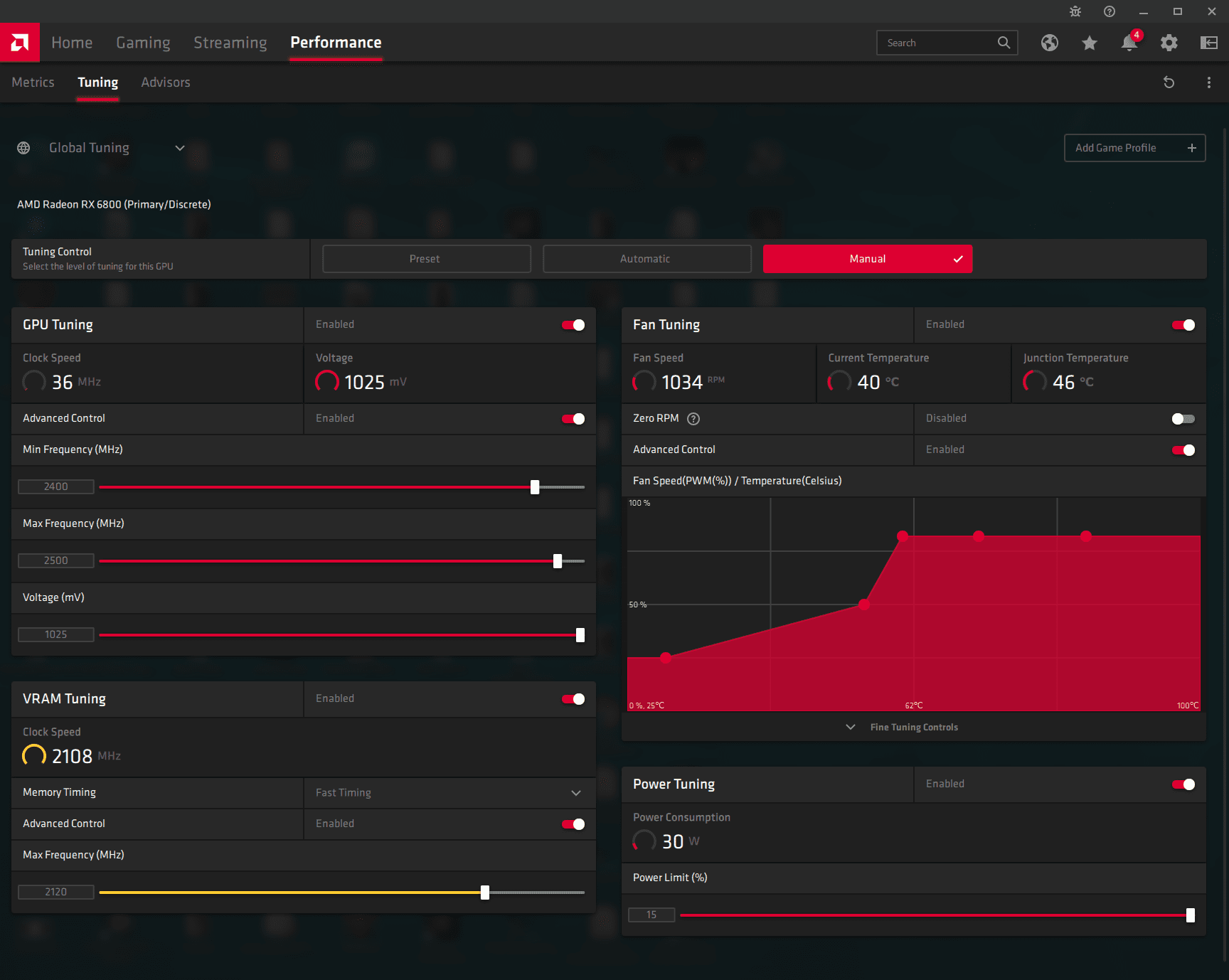Open the help question mark icon
The height and width of the screenshot is (980, 1229).
1110,11
